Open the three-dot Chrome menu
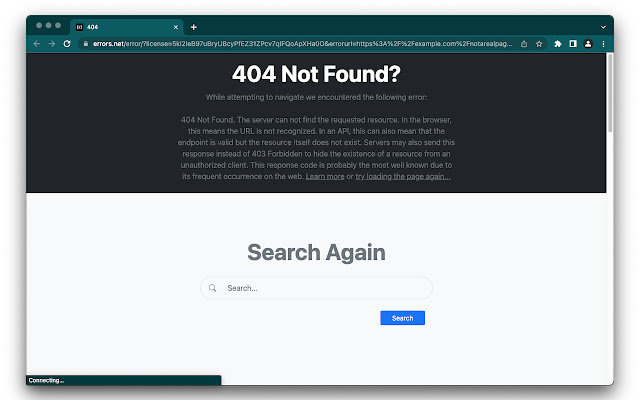The width and height of the screenshot is (640, 400). pyautogui.click(x=603, y=44)
